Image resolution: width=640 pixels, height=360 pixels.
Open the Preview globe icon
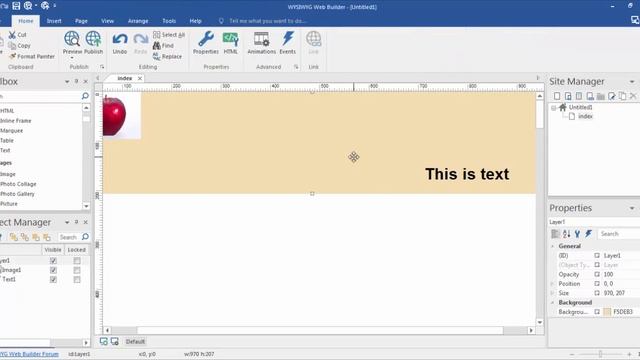tap(72, 39)
